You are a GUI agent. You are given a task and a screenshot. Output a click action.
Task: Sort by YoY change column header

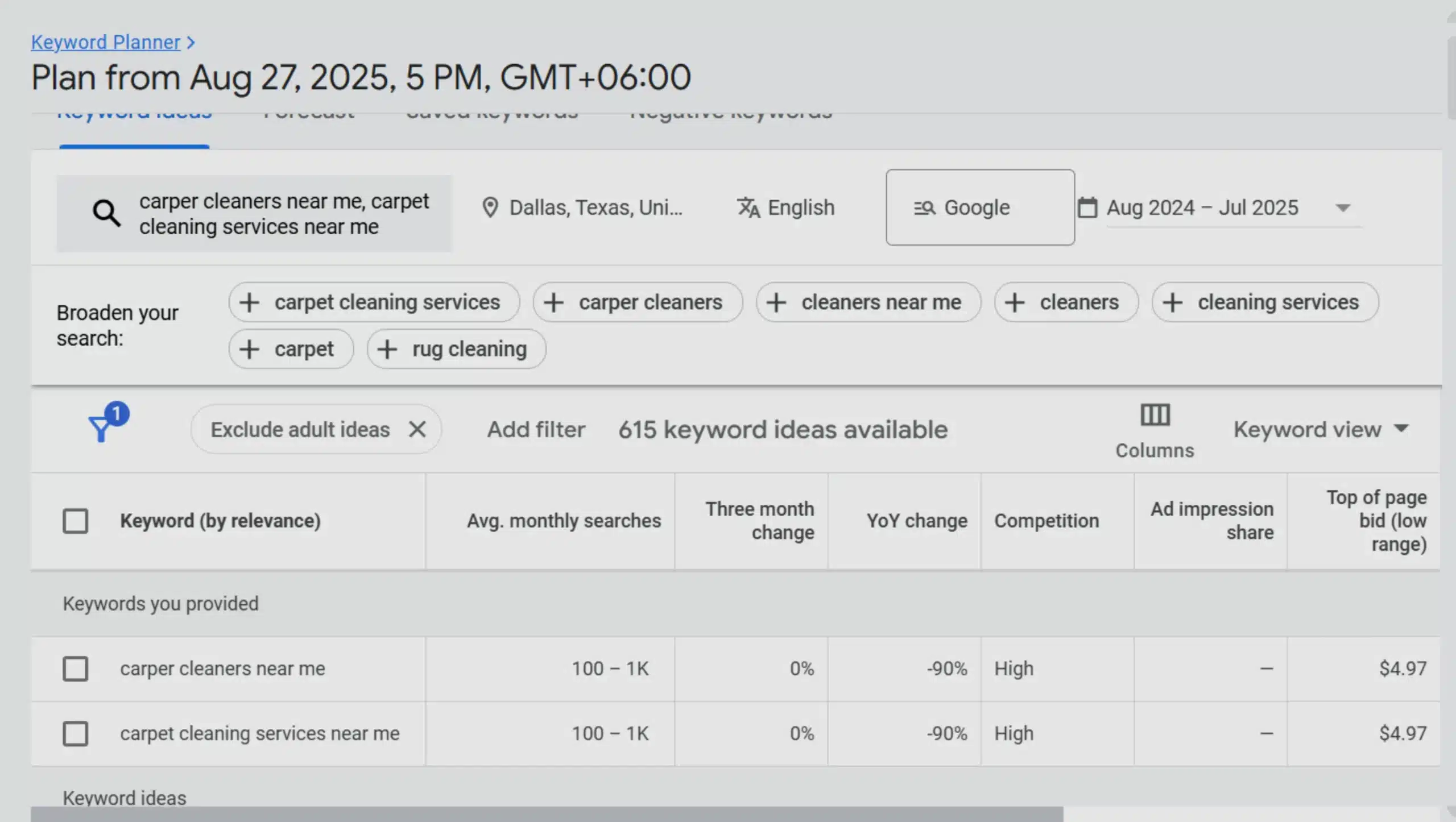(x=917, y=521)
